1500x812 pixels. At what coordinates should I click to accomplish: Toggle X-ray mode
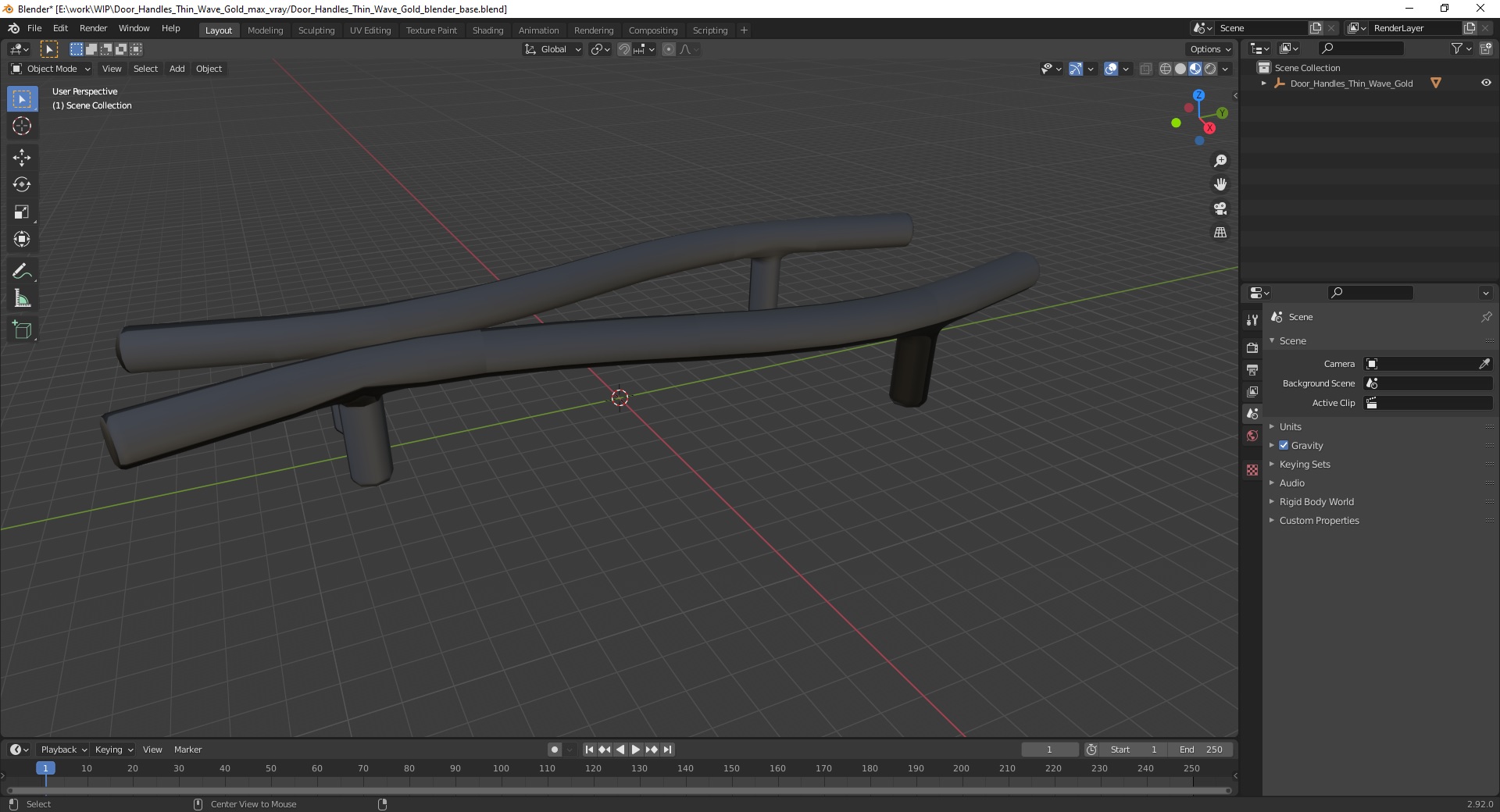(1146, 69)
